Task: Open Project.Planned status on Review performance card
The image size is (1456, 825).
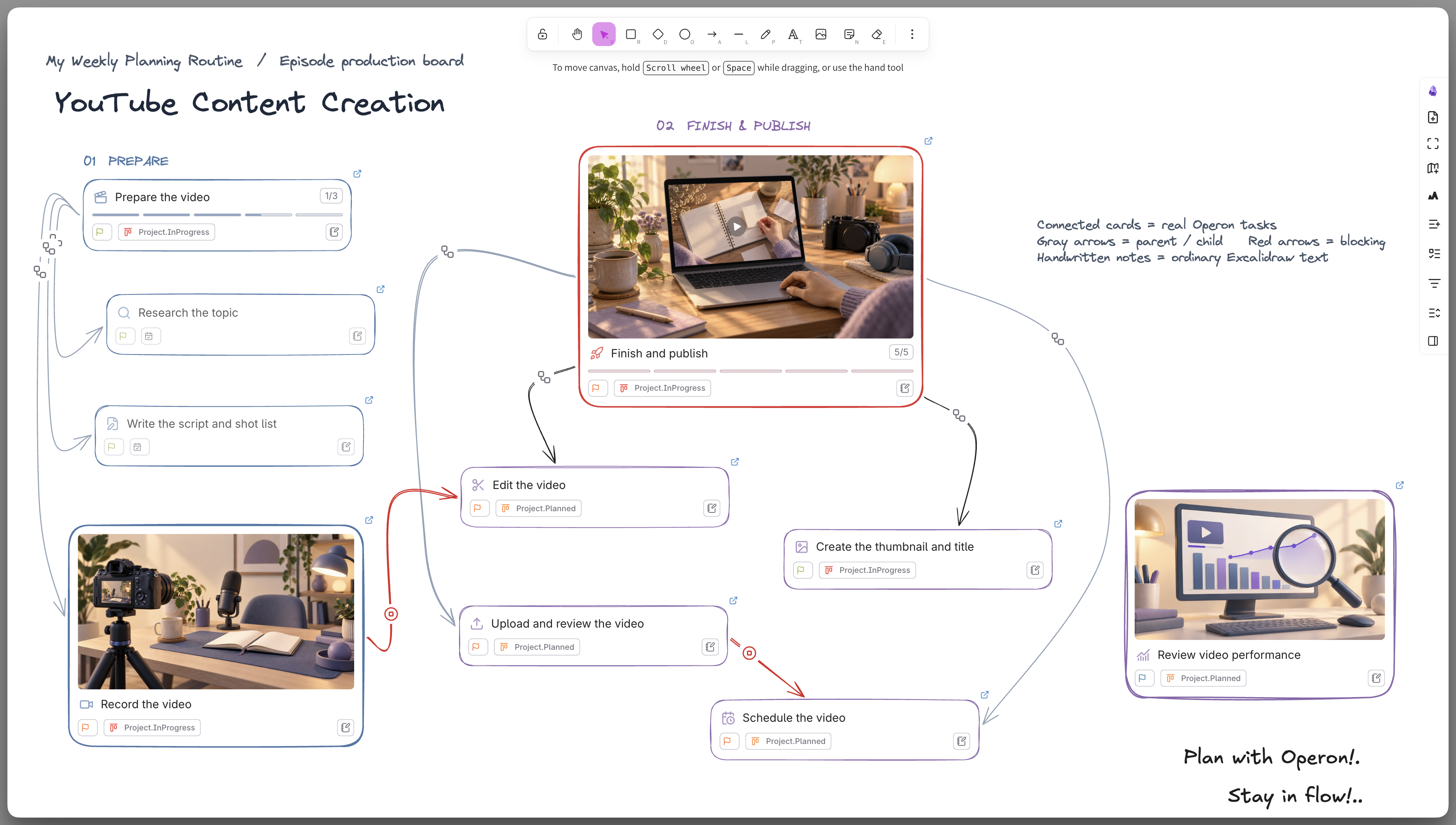Action: [x=1203, y=678]
